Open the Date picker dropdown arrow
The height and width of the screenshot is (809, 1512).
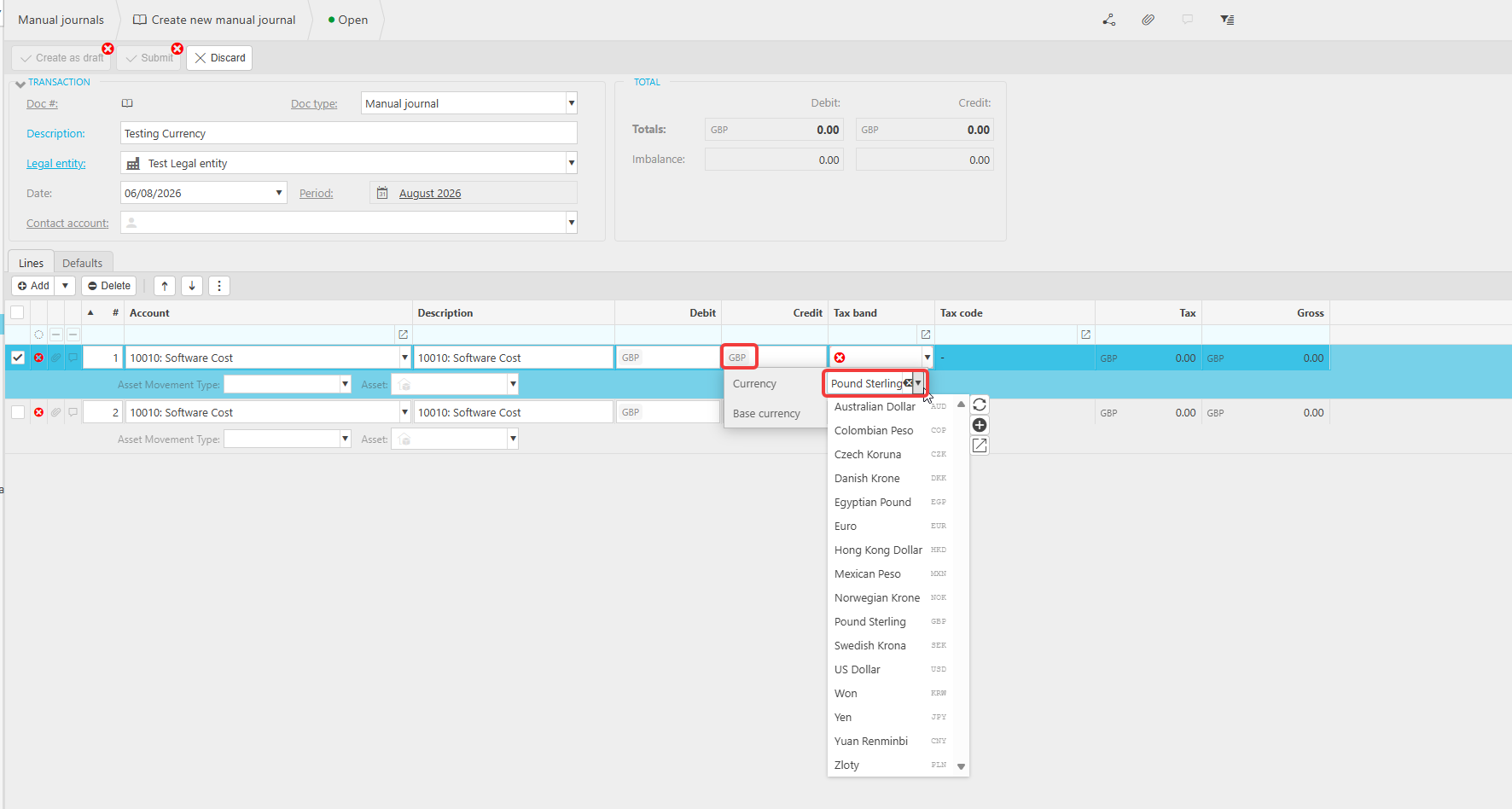coord(279,193)
